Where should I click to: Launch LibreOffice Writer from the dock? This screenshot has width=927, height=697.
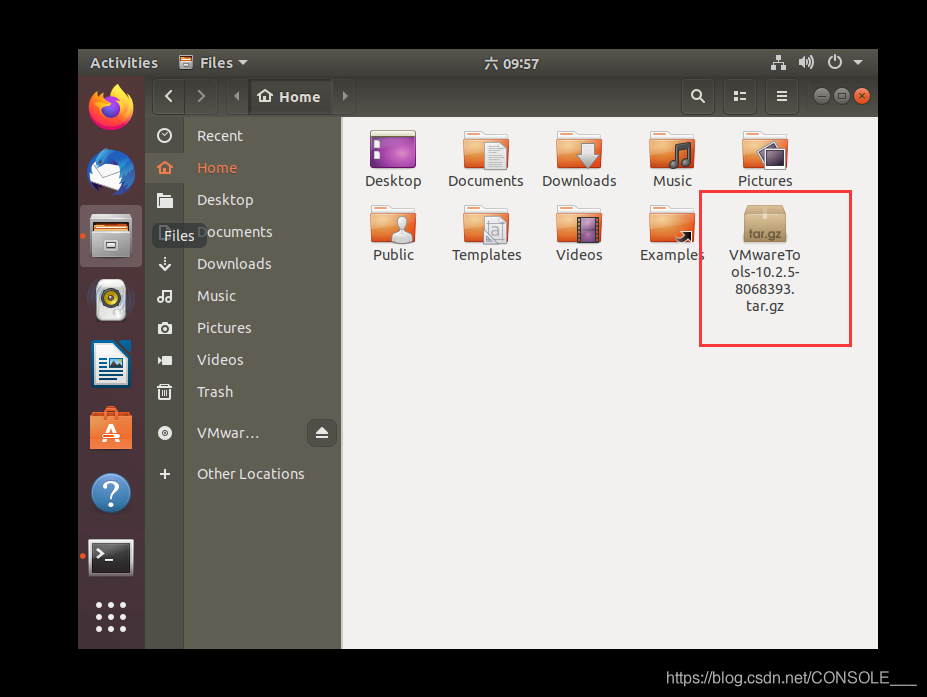pos(111,364)
